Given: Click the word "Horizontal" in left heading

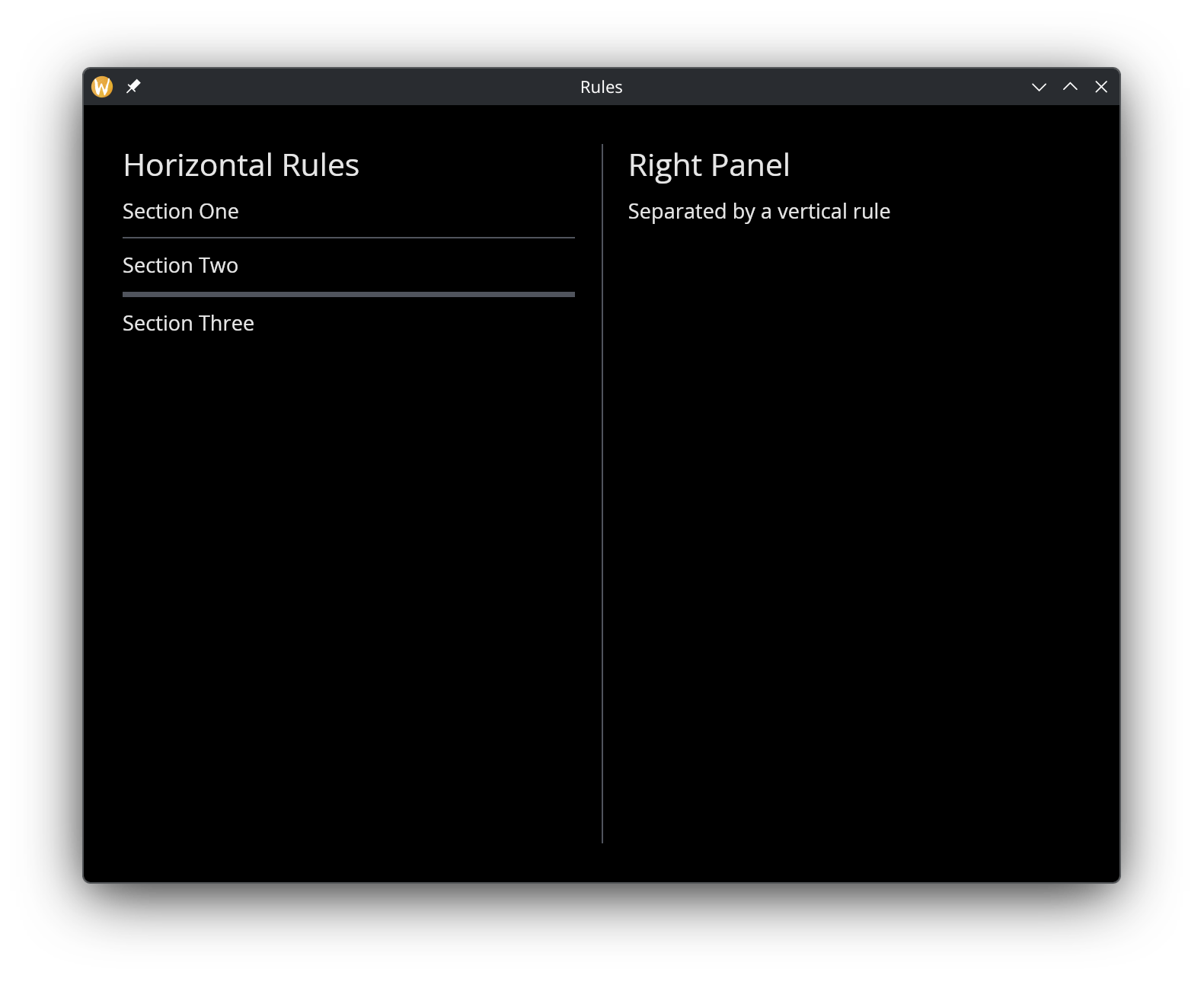Looking at the screenshot, I should point(198,165).
